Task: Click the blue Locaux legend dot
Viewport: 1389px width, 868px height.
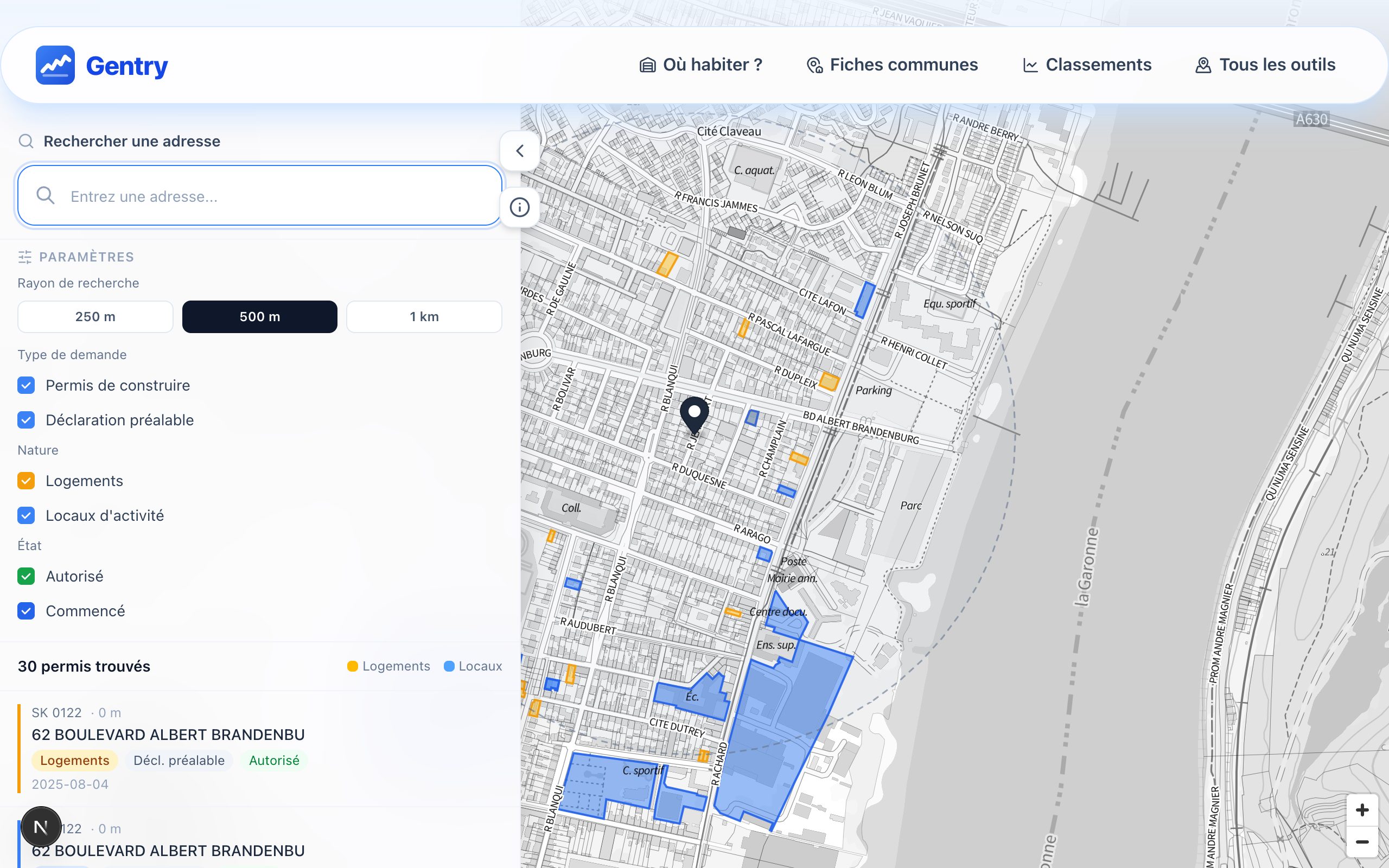Action: [x=449, y=666]
